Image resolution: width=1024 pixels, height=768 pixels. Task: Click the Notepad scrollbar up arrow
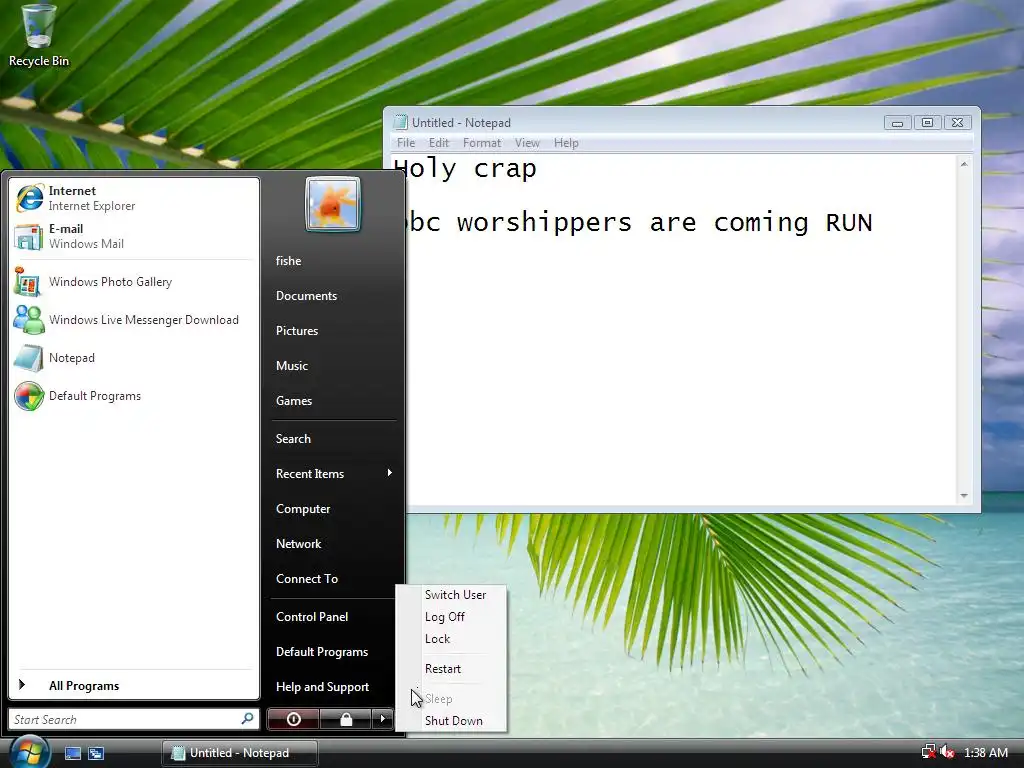point(964,165)
